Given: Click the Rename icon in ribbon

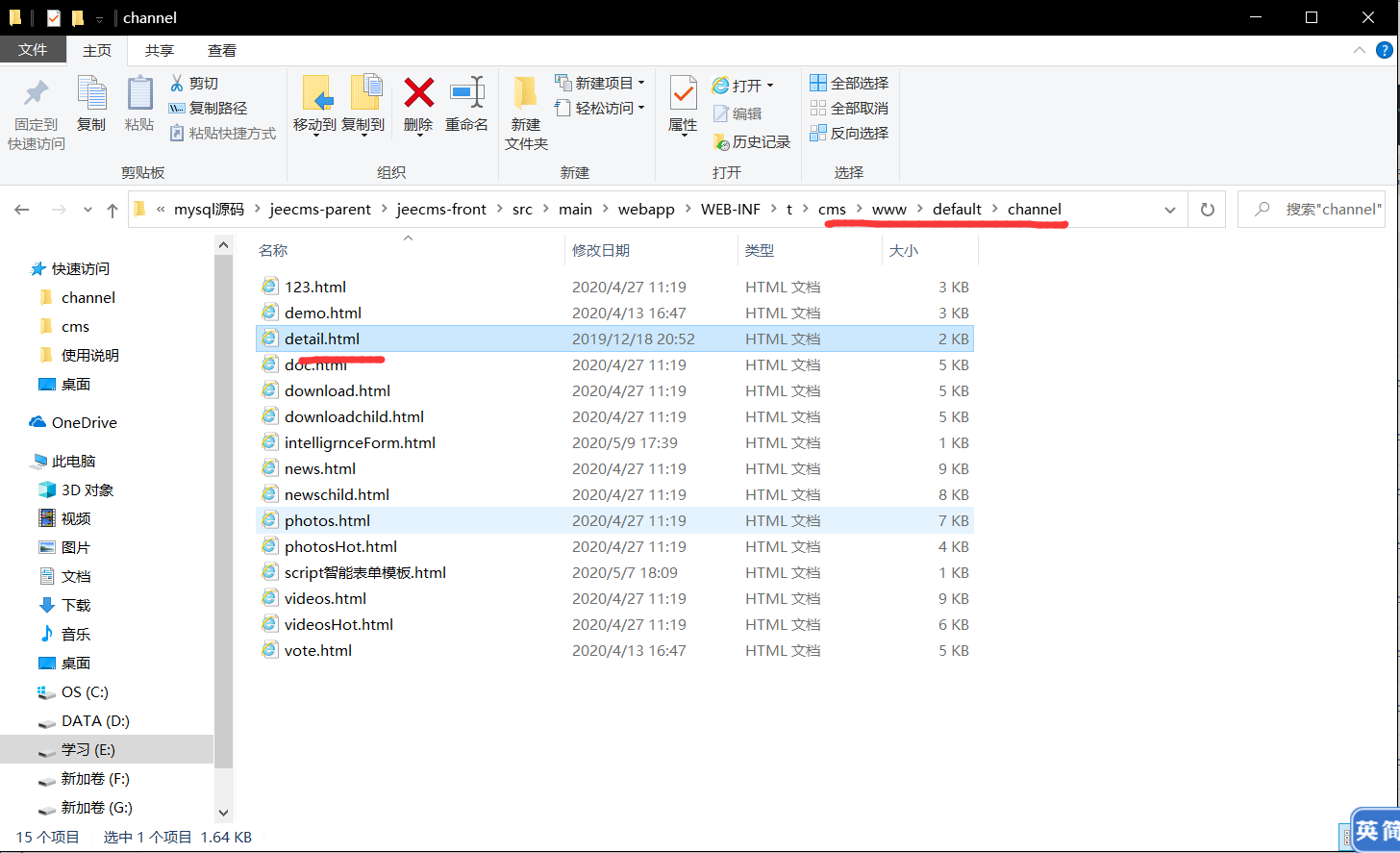Looking at the screenshot, I should point(466,93).
